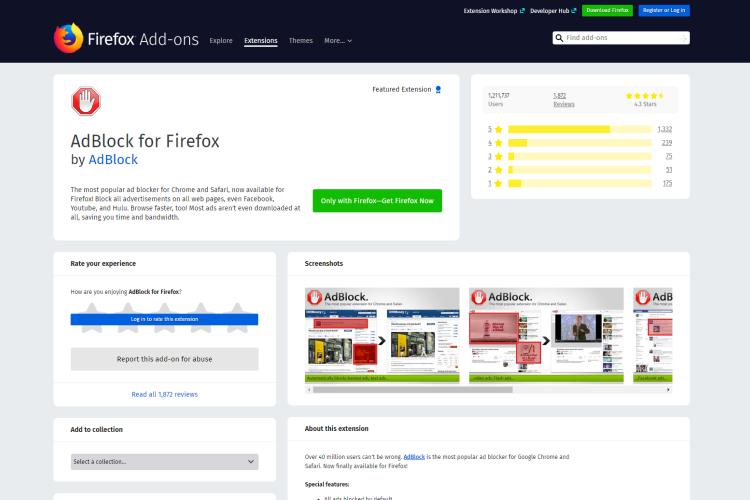Click the Rate your experience heading
The width and height of the screenshot is (750, 500).
point(103,264)
